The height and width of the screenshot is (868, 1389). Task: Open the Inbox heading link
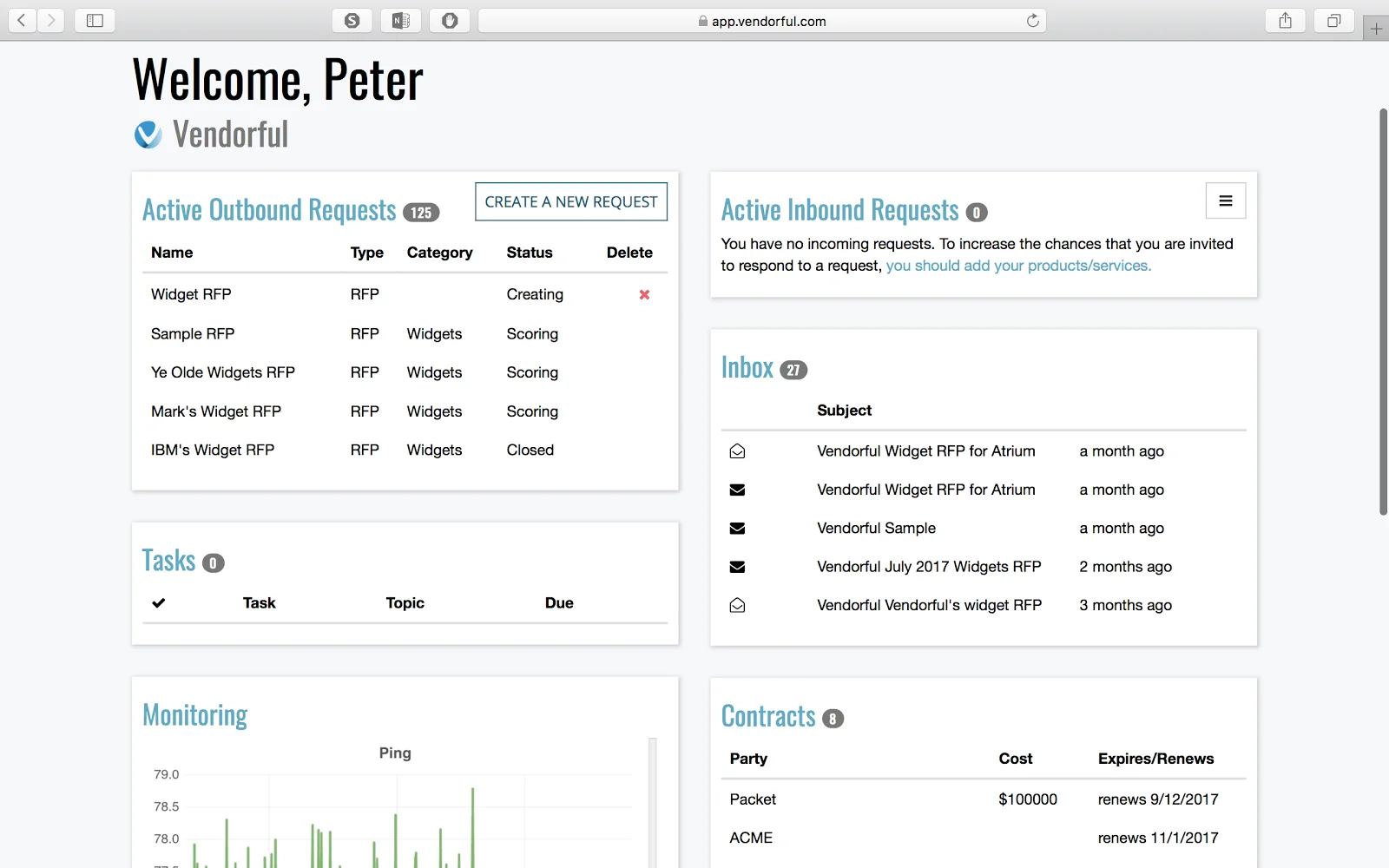[x=747, y=368]
